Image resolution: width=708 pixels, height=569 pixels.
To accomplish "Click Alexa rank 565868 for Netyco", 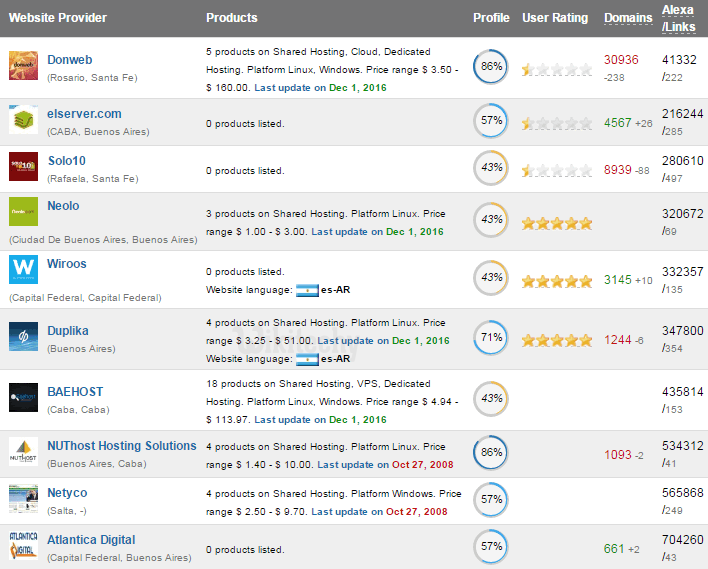I will (683, 493).
